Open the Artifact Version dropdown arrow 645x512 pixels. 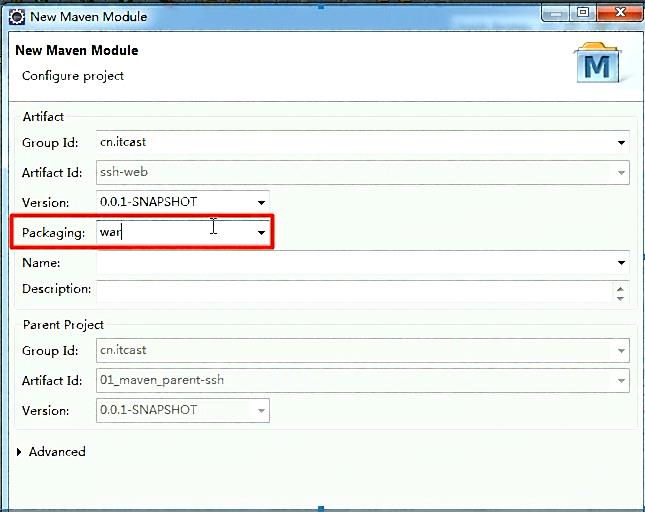pyautogui.click(x=261, y=202)
